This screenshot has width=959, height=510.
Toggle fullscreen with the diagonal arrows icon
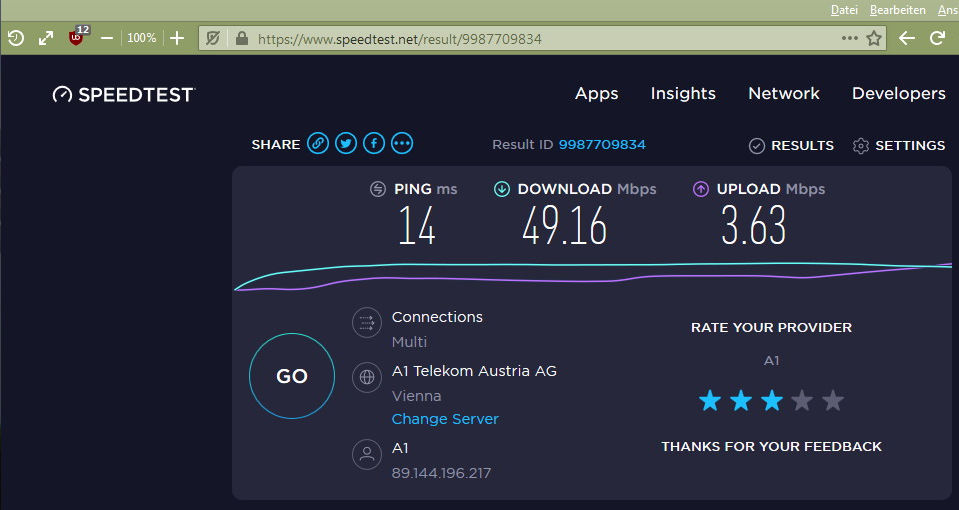point(46,39)
